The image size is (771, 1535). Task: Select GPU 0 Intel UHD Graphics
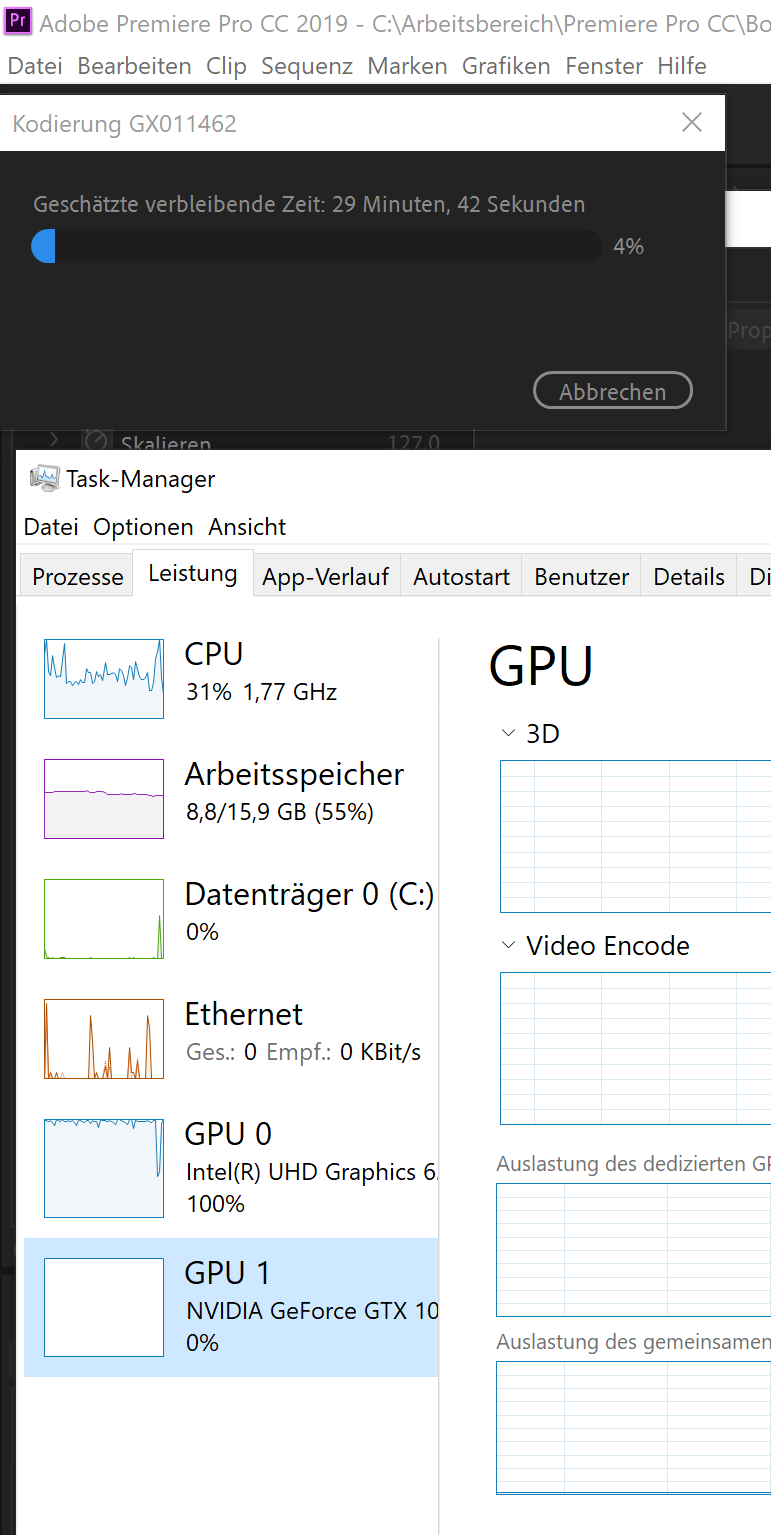pyautogui.click(x=231, y=1168)
